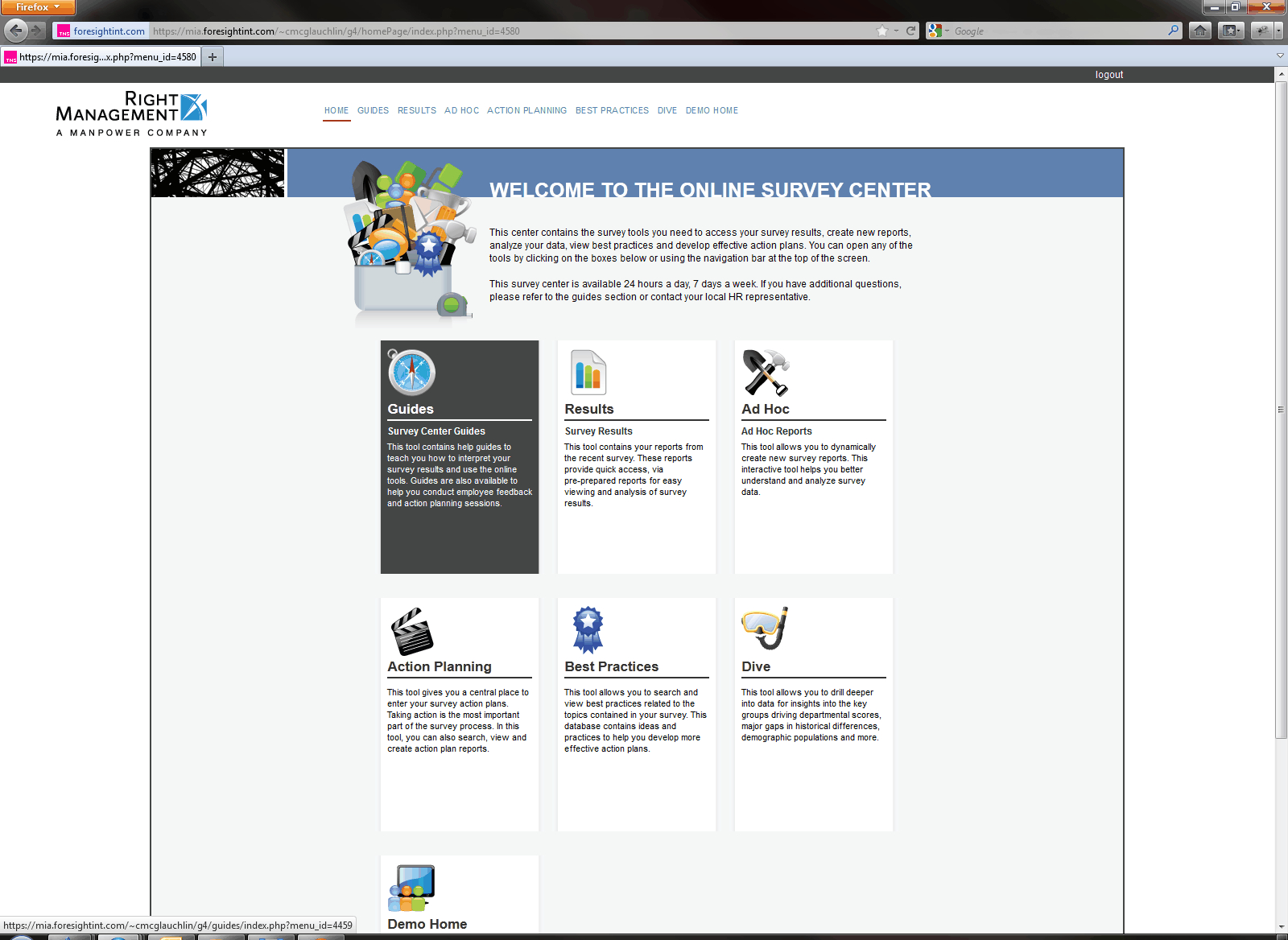The height and width of the screenshot is (940, 1288).
Task: Select the ACTION PLANNING navigation item
Action: 527,110
